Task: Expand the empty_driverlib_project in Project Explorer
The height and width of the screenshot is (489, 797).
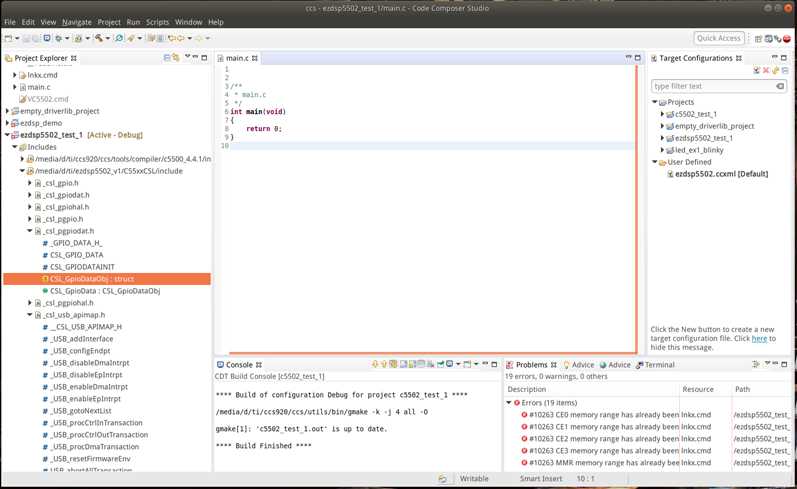Action: [7, 111]
